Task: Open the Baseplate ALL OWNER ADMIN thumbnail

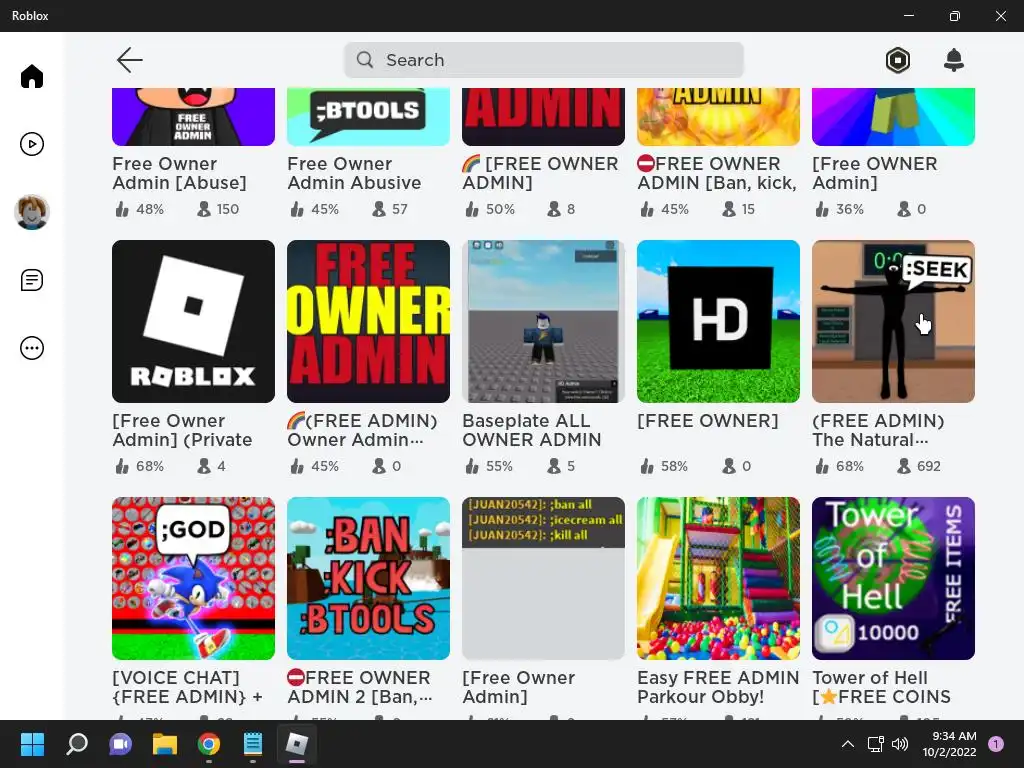Action: click(543, 321)
